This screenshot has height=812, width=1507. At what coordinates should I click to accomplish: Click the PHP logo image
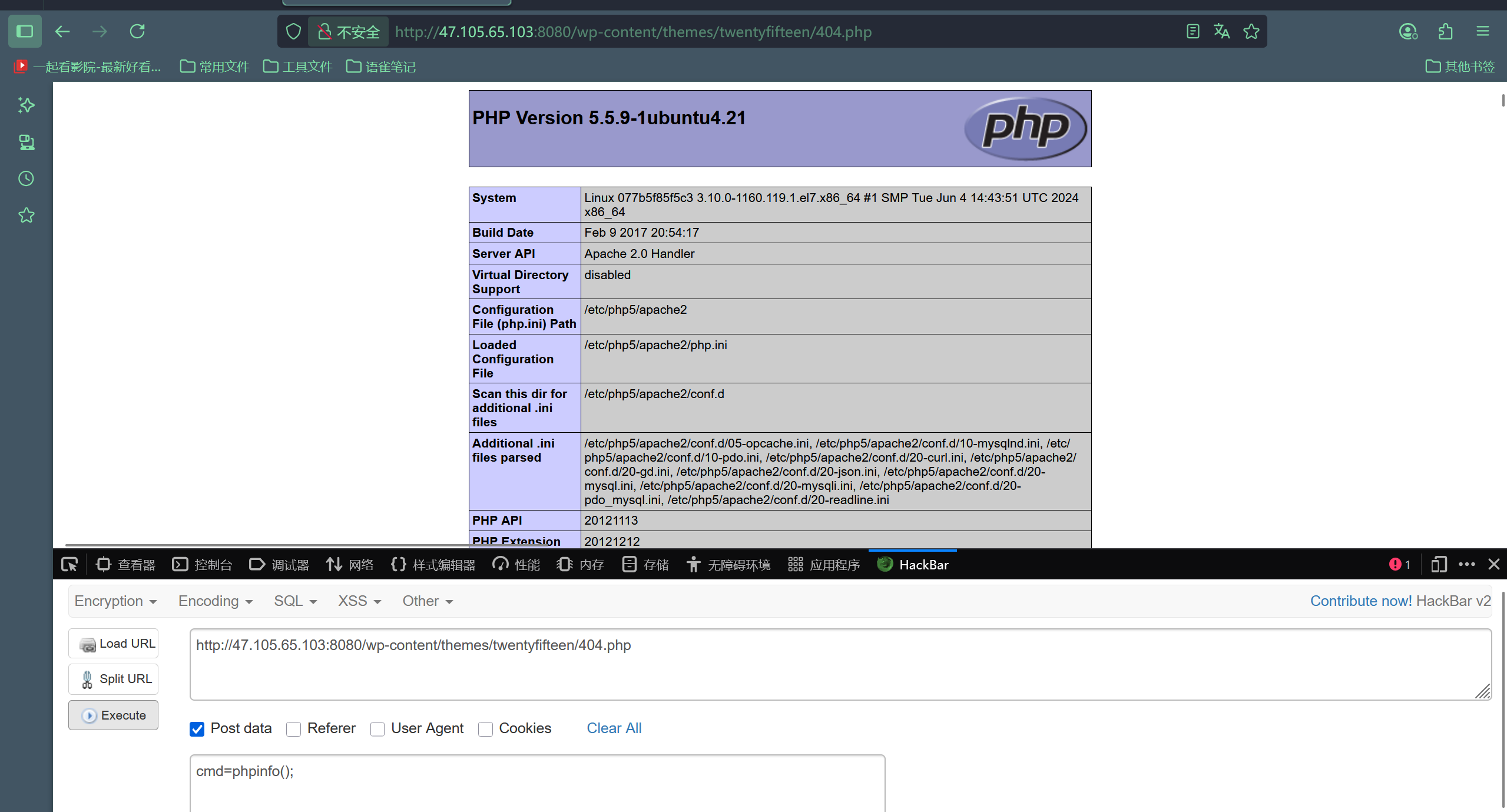point(1025,128)
